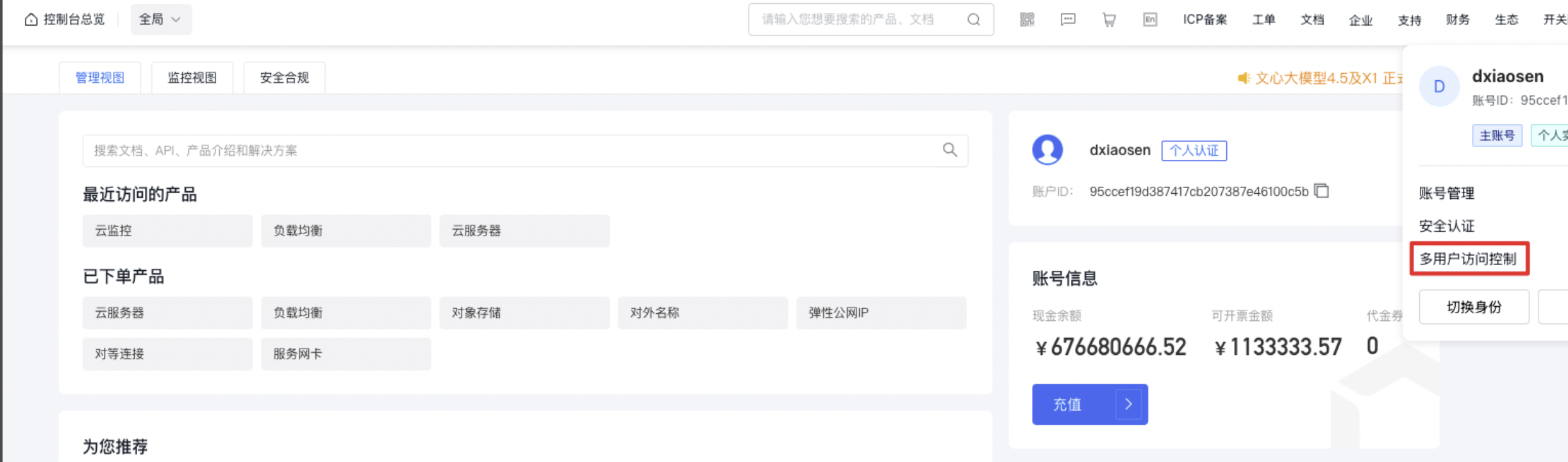Open the 生态 menu item
Screen dimensions: 1568x462
click(1506, 20)
